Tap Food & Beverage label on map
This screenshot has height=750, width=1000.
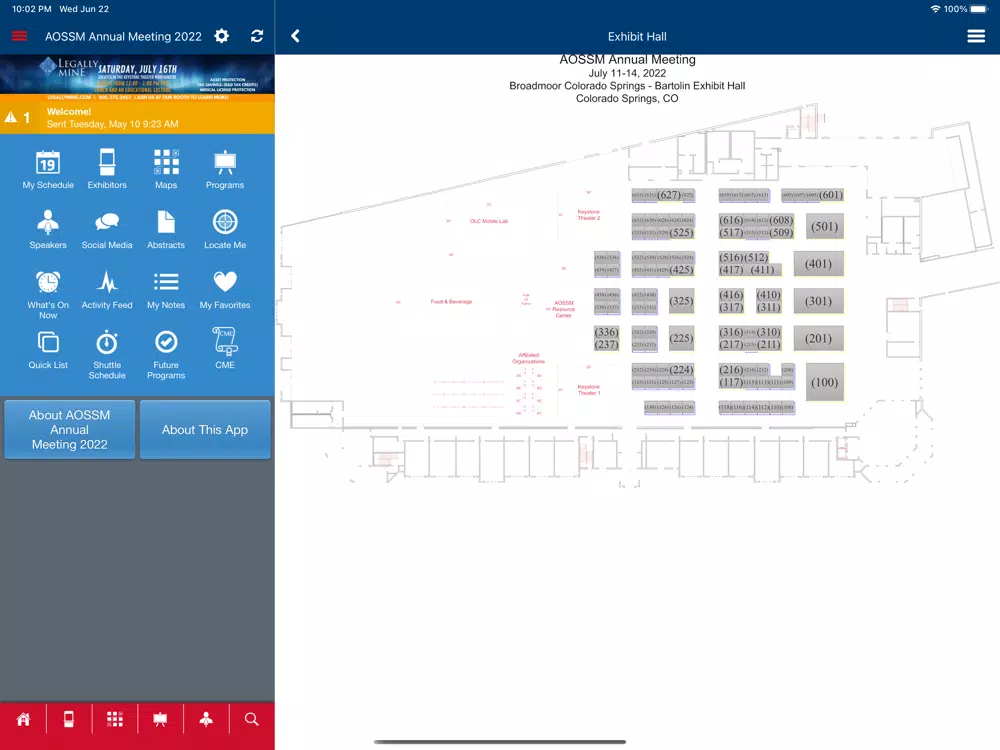451,302
